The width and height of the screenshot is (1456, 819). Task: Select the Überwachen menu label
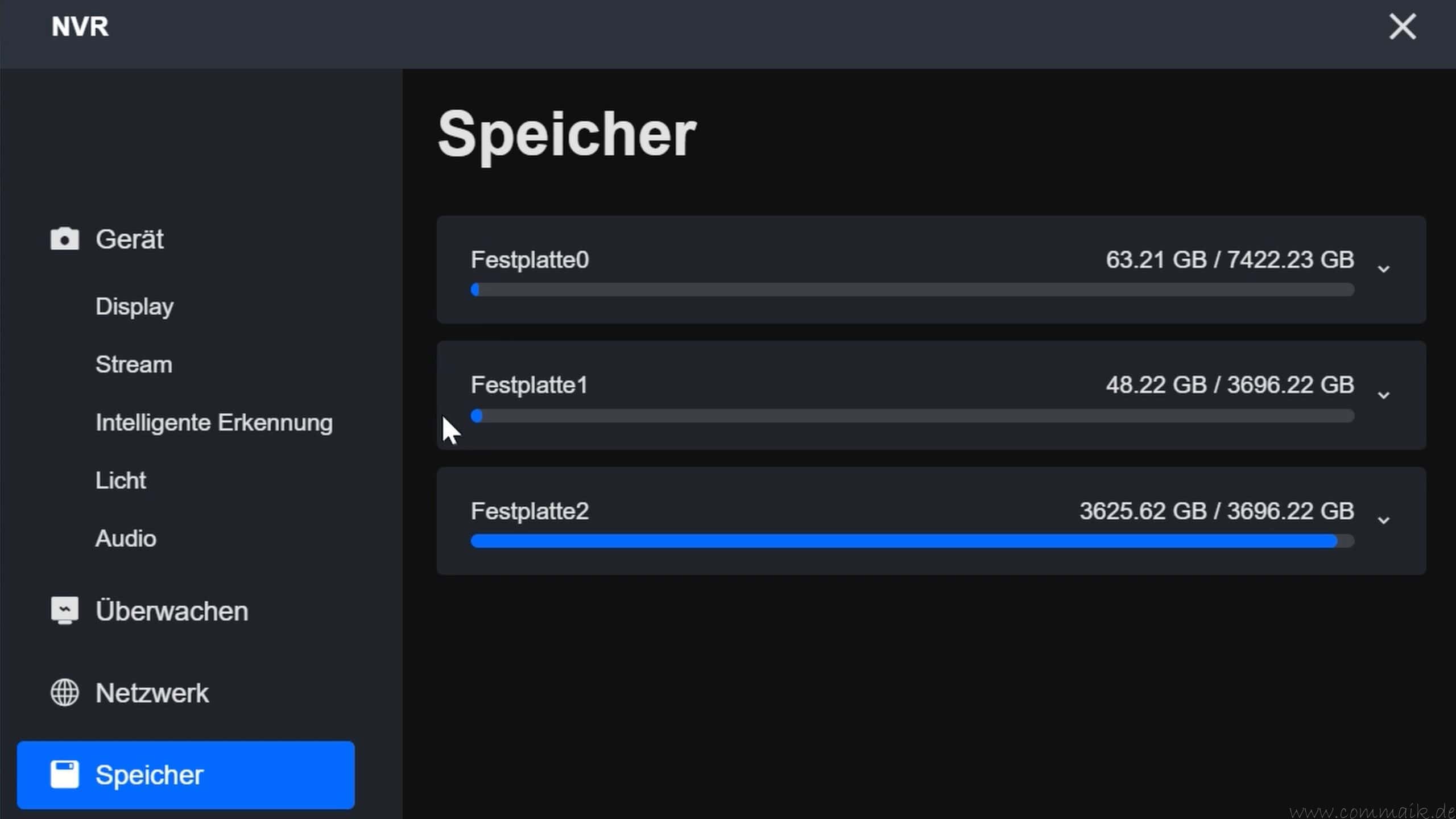172,611
